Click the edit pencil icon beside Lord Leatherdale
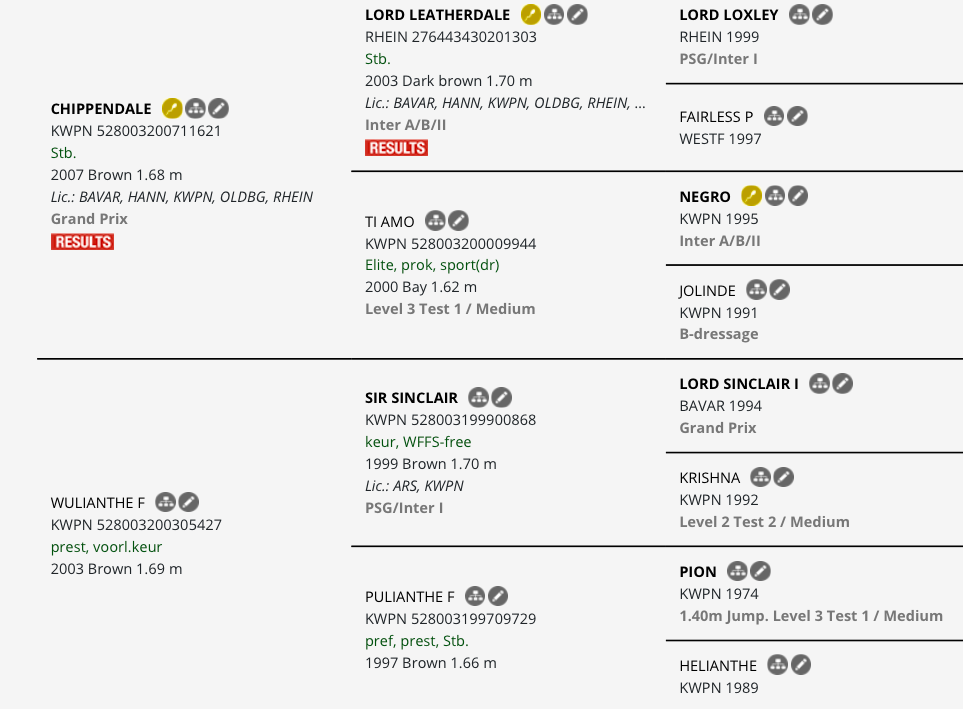Viewport: 963px width, 709px height. click(x=577, y=15)
